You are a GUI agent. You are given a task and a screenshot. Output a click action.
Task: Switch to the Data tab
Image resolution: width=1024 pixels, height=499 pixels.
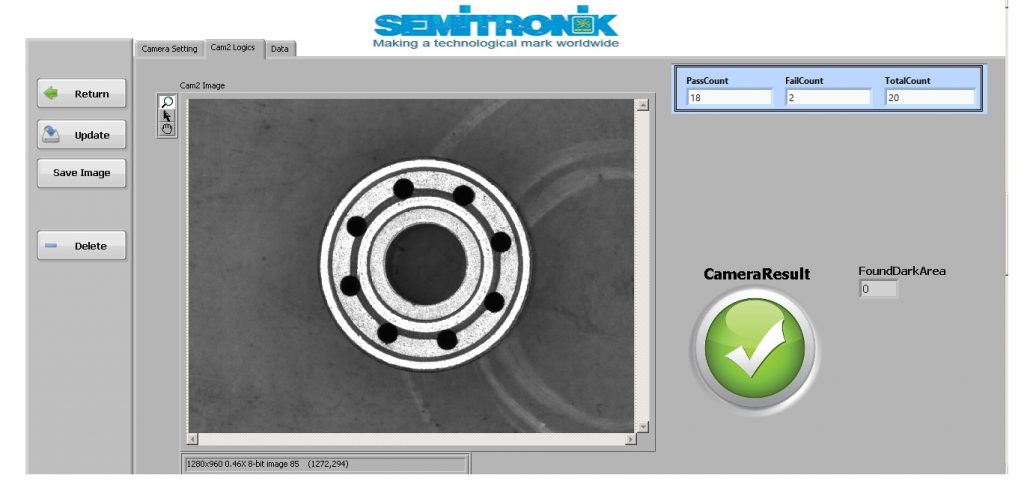pyautogui.click(x=280, y=48)
